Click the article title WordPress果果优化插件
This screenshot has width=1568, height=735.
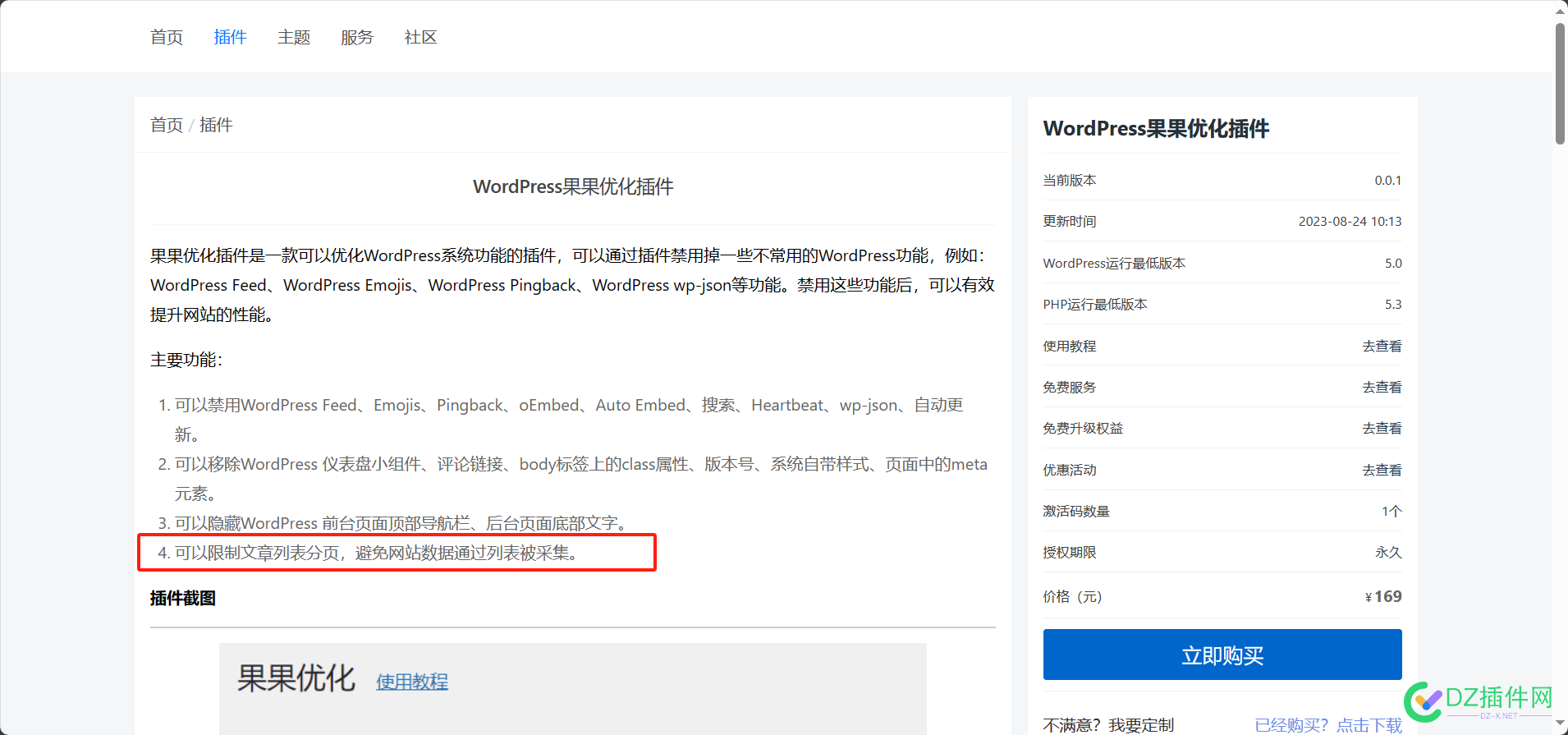pos(573,186)
